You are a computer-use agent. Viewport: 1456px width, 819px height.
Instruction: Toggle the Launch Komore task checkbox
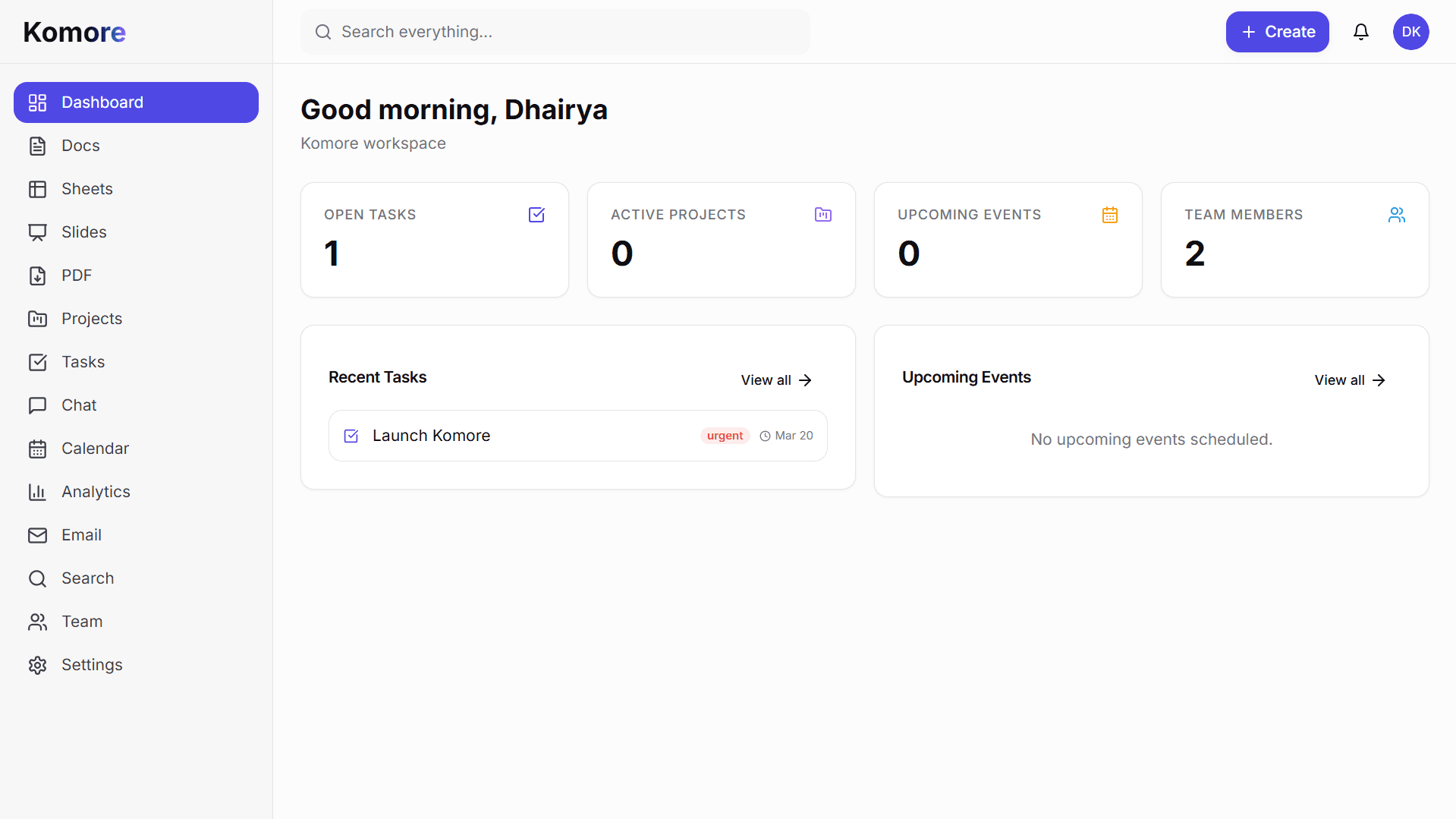tap(351, 435)
